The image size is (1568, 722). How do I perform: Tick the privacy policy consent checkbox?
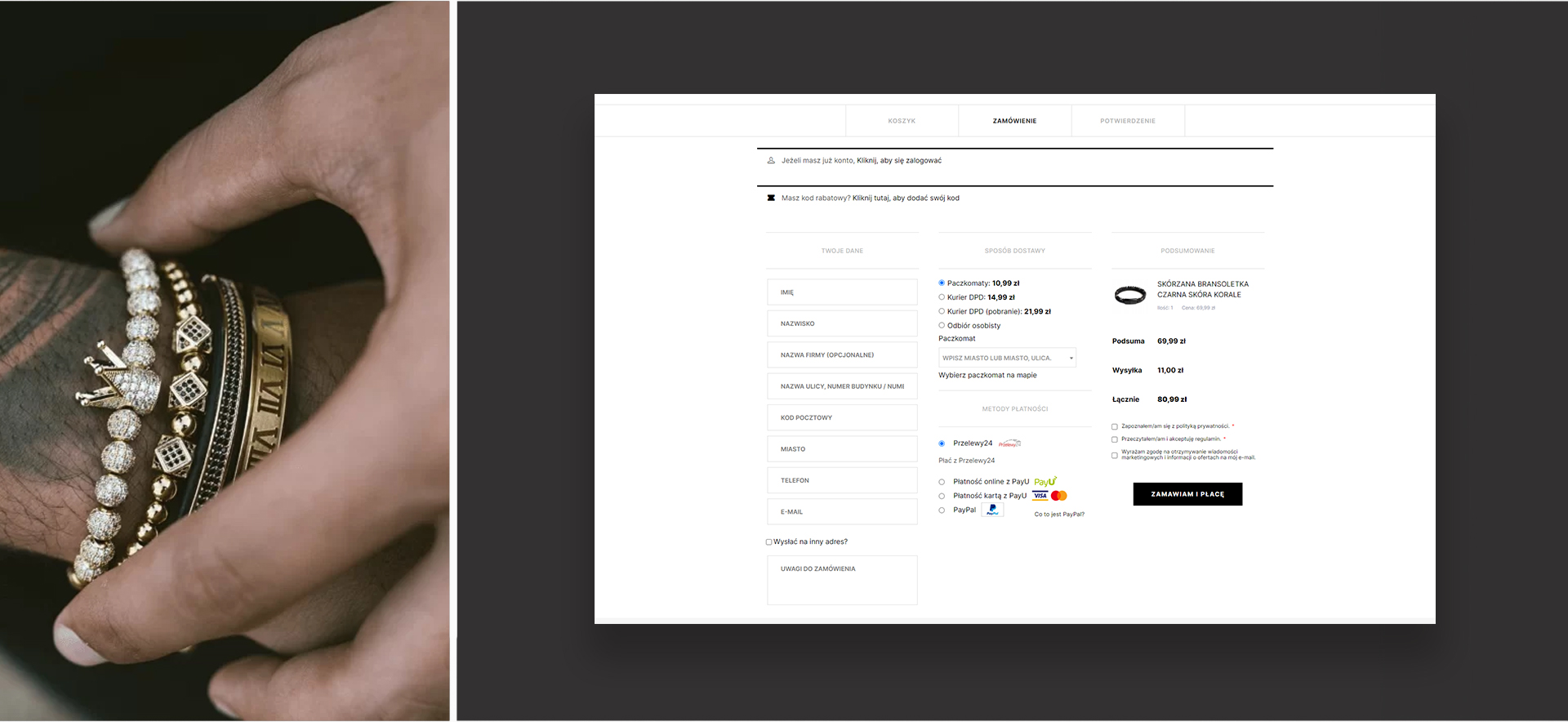click(1115, 427)
